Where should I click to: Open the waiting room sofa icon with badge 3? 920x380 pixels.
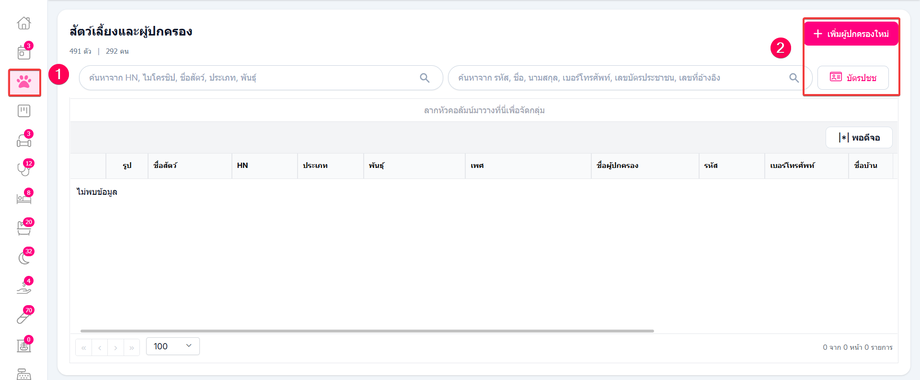[24, 140]
